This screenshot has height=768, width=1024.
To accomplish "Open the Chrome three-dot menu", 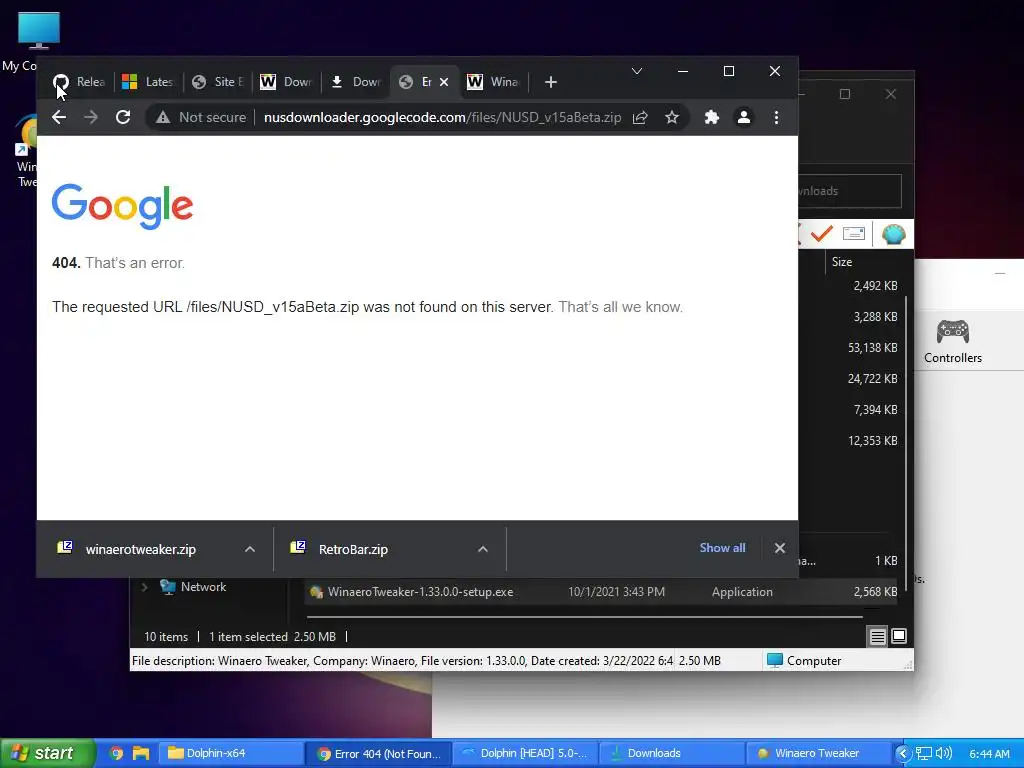I will click(x=776, y=117).
